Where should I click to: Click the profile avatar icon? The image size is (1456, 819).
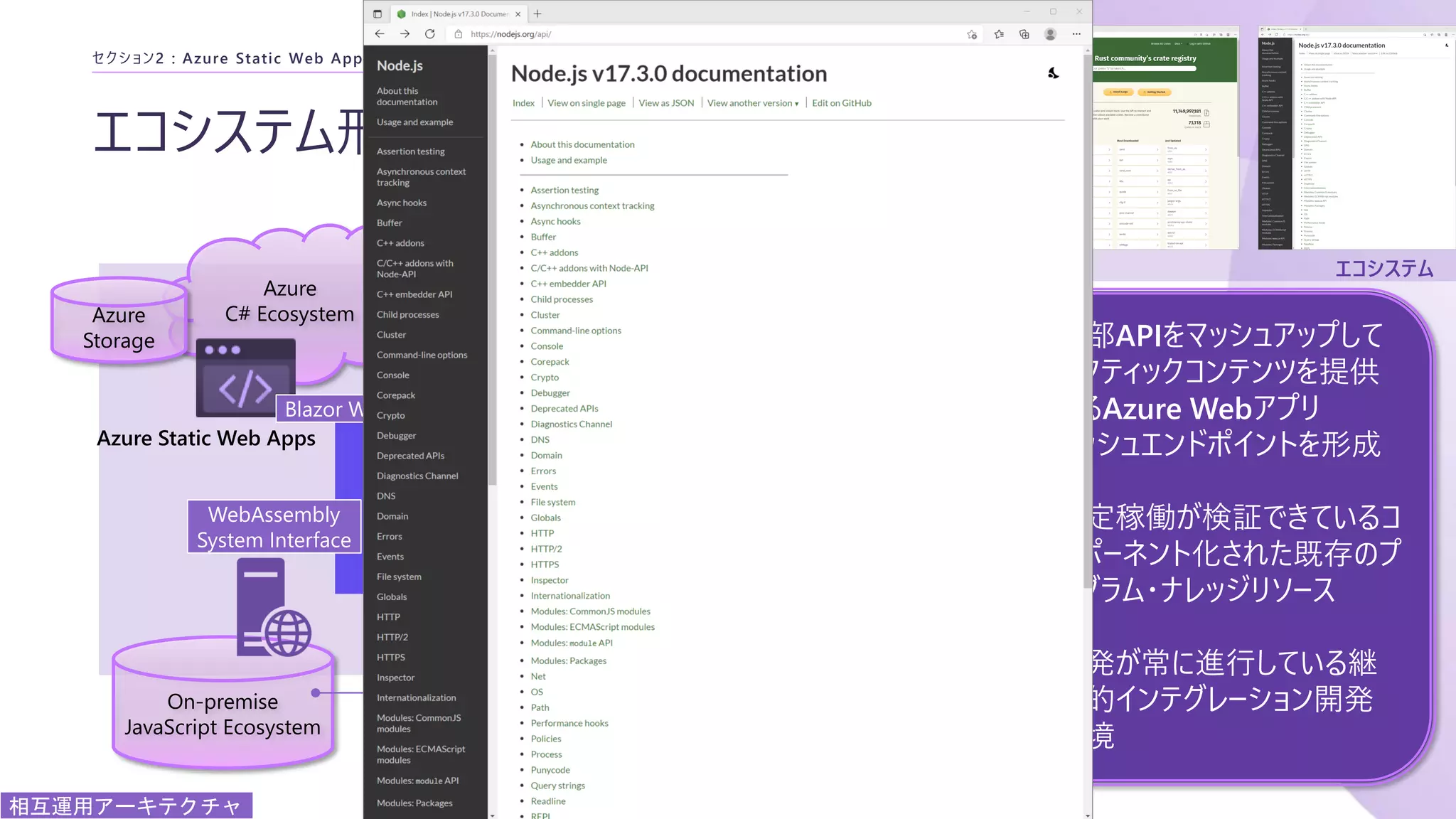click(1050, 34)
